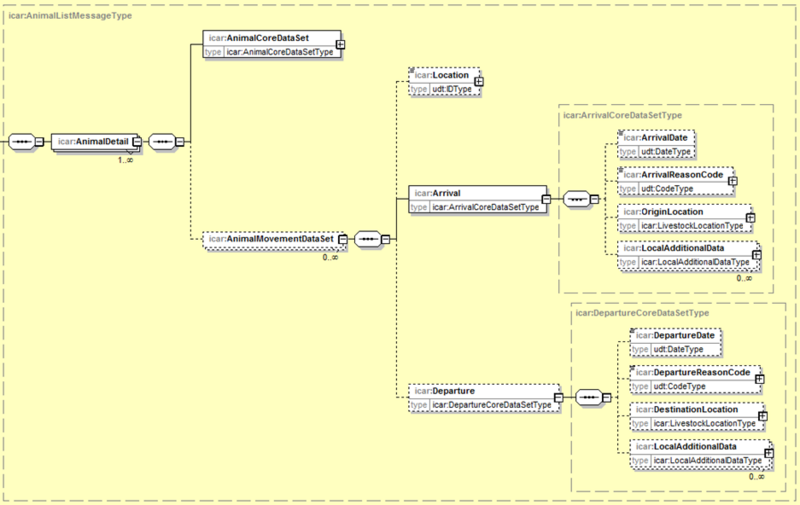Click udt:CodeType under ArrivalReasonCode
The height and width of the screenshot is (505, 800).
(x=667, y=189)
